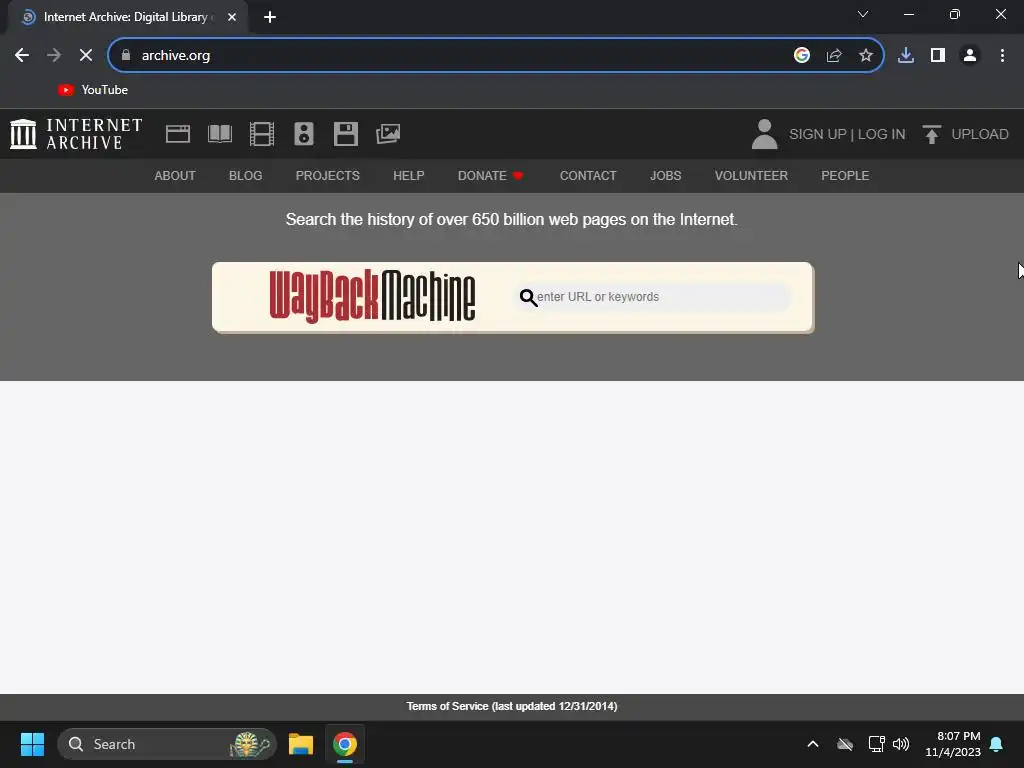1024x768 pixels.
Task: Select the Internet Archive browser tab
Action: (x=127, y=17)
